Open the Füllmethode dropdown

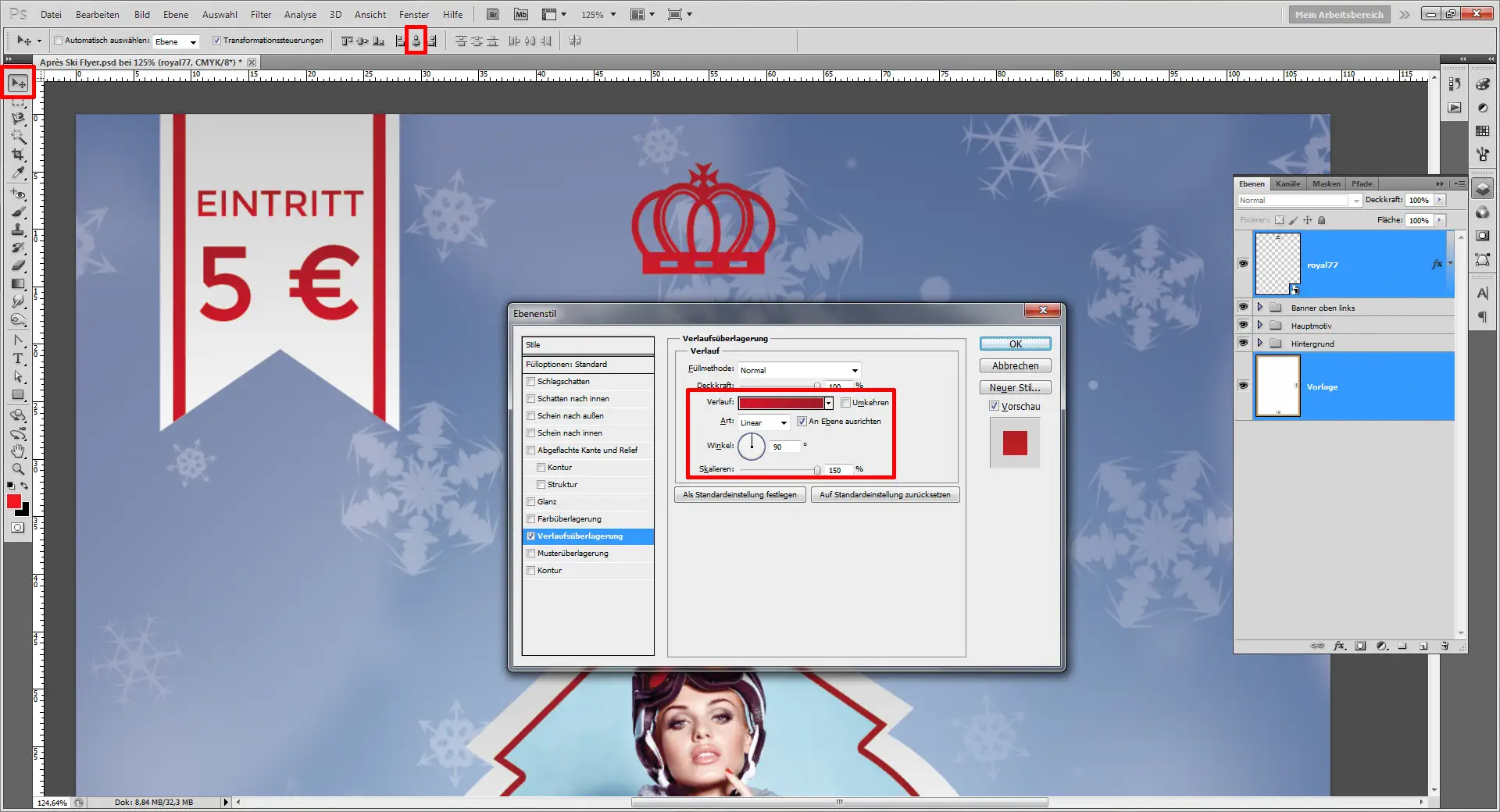[x=798, y=370]
